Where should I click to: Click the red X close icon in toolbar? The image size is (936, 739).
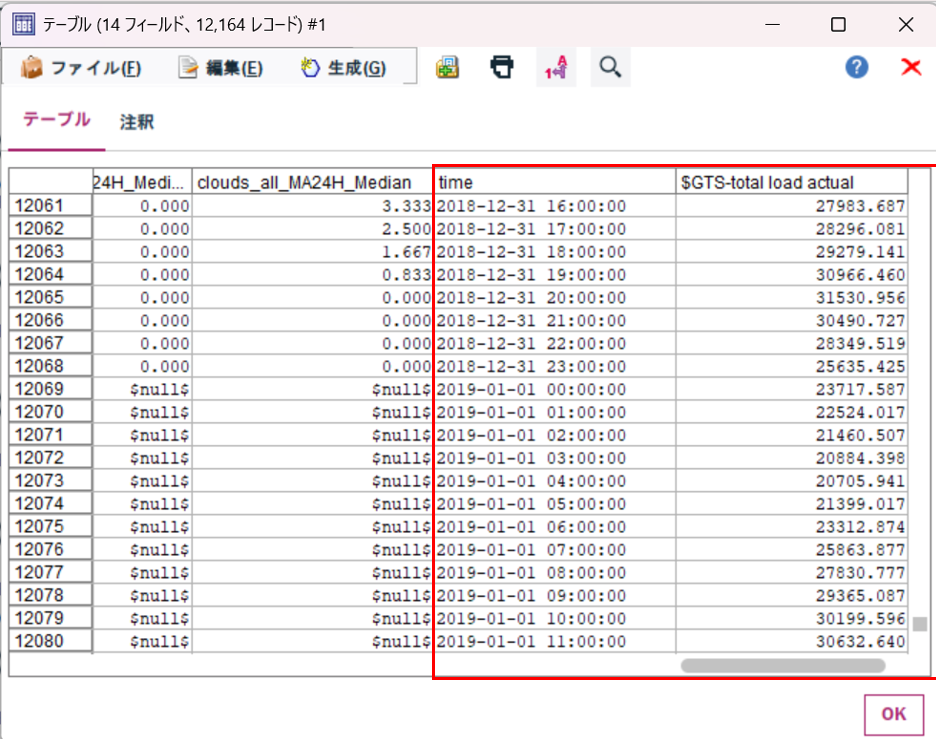click(911, 67)
